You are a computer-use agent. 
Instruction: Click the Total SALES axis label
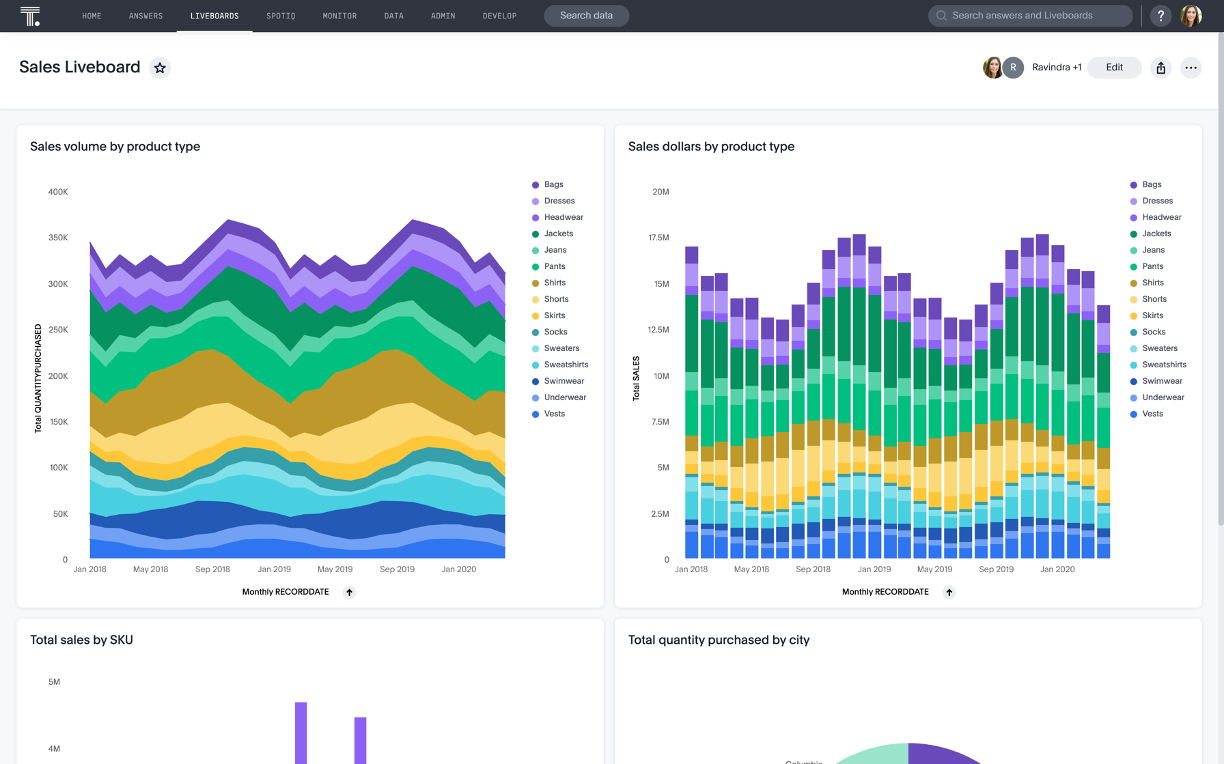(x=636, y=378)
